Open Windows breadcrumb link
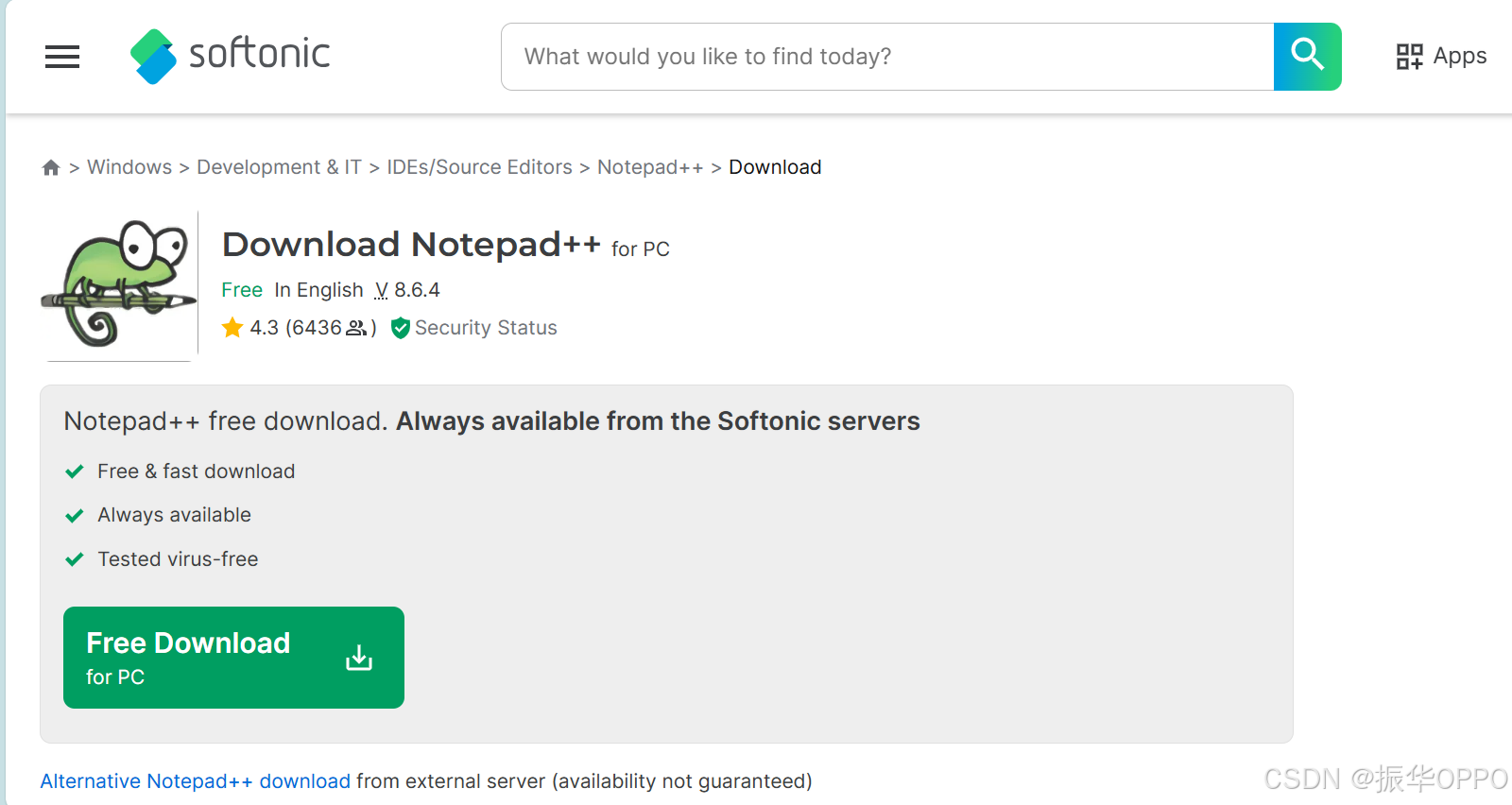This screenshot has width=1512, height=805. (x=129, y=167)
